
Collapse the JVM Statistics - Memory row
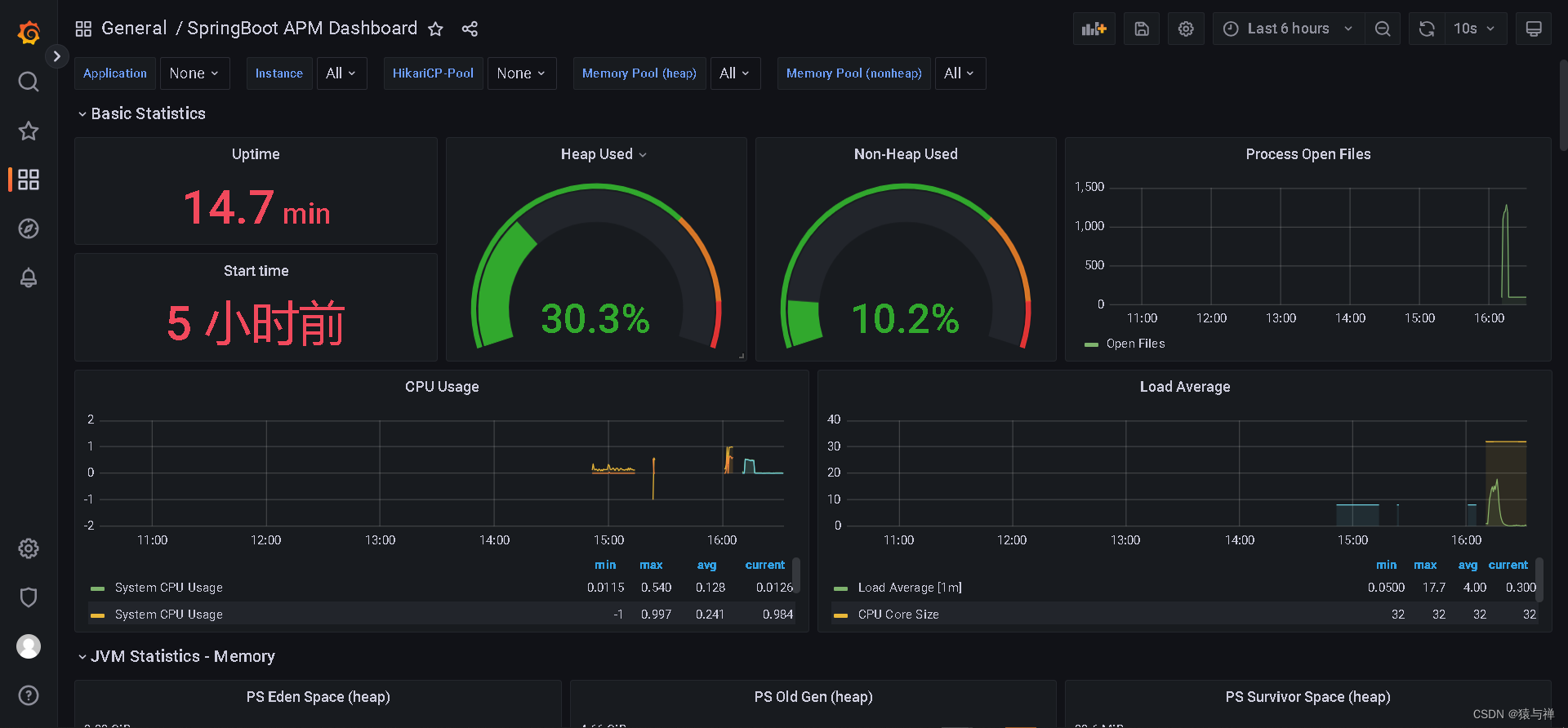click(176, 656)
